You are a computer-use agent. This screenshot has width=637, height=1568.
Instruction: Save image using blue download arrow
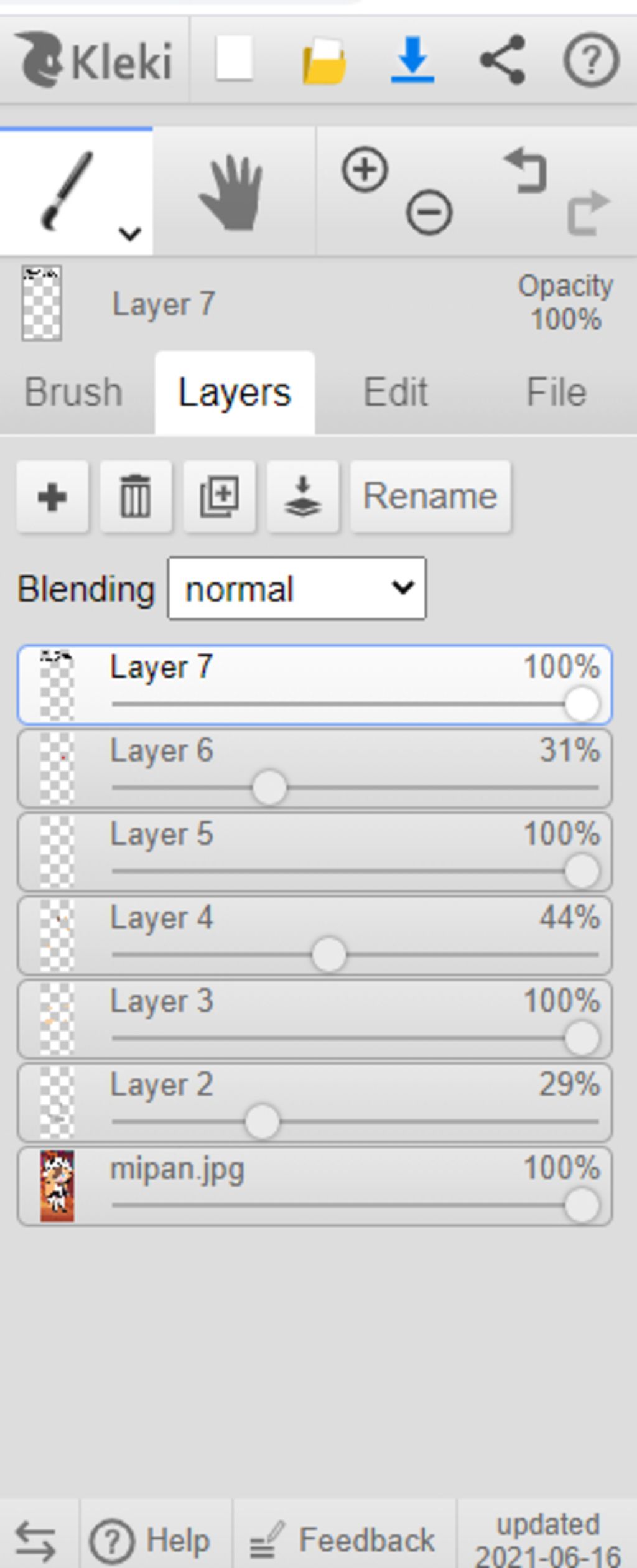412,60
